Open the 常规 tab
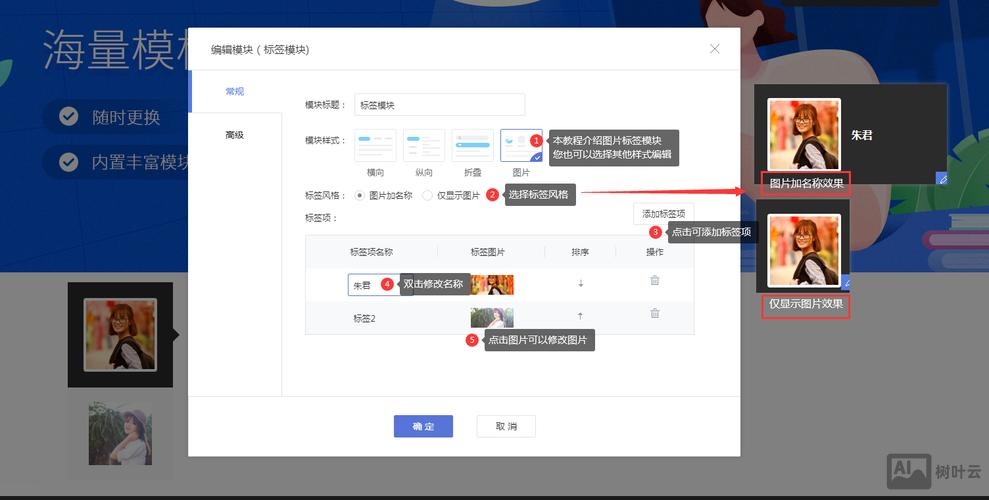Viewport: 989px width, 500px height. pyautogui.click(x=235, y=91)
